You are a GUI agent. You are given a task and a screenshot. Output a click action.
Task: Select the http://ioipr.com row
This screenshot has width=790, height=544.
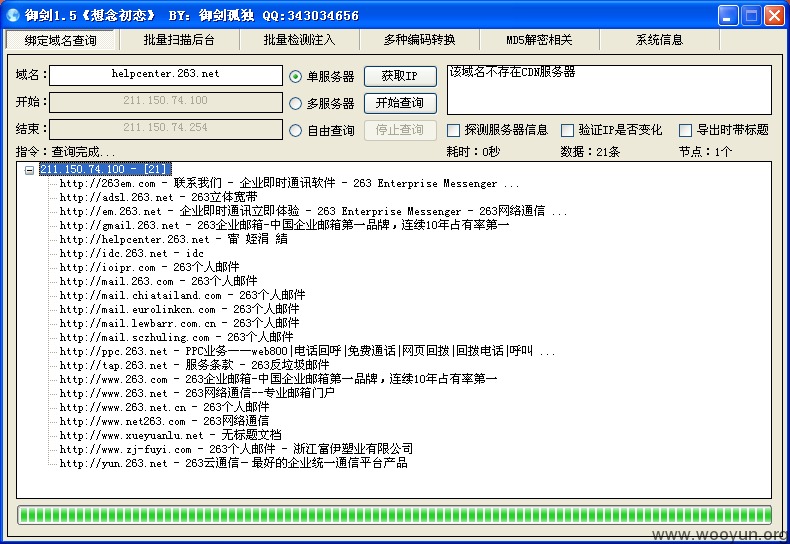(149, 267)
